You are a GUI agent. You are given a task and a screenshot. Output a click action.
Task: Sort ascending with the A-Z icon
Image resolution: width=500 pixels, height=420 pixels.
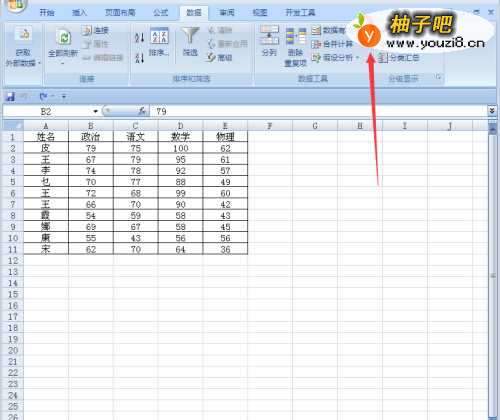(139, 37)
